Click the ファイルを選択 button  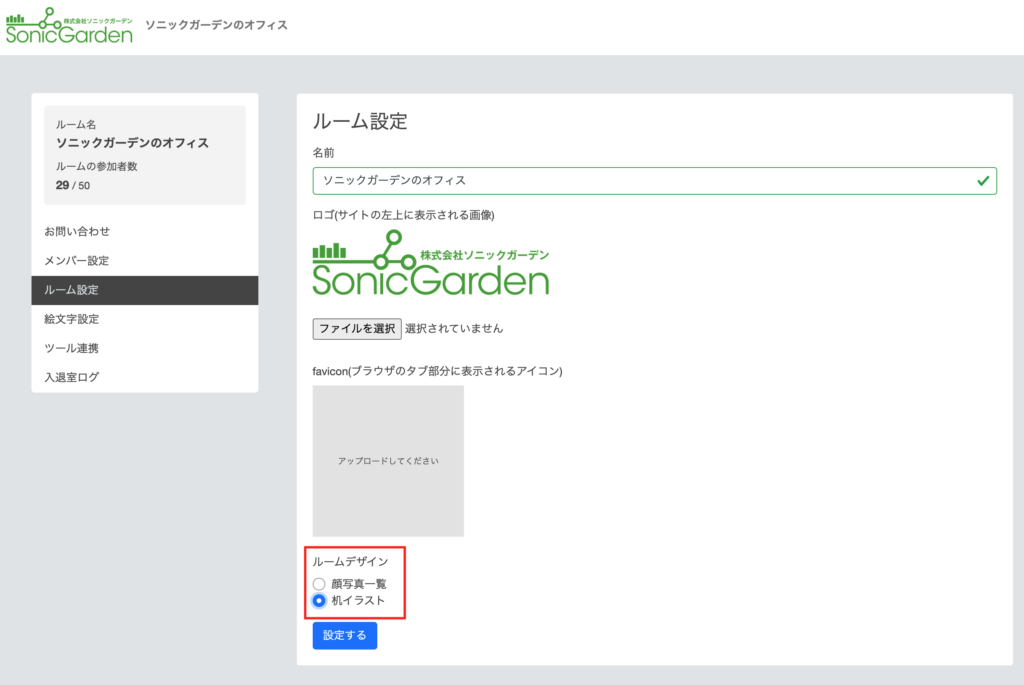point(357,328)
